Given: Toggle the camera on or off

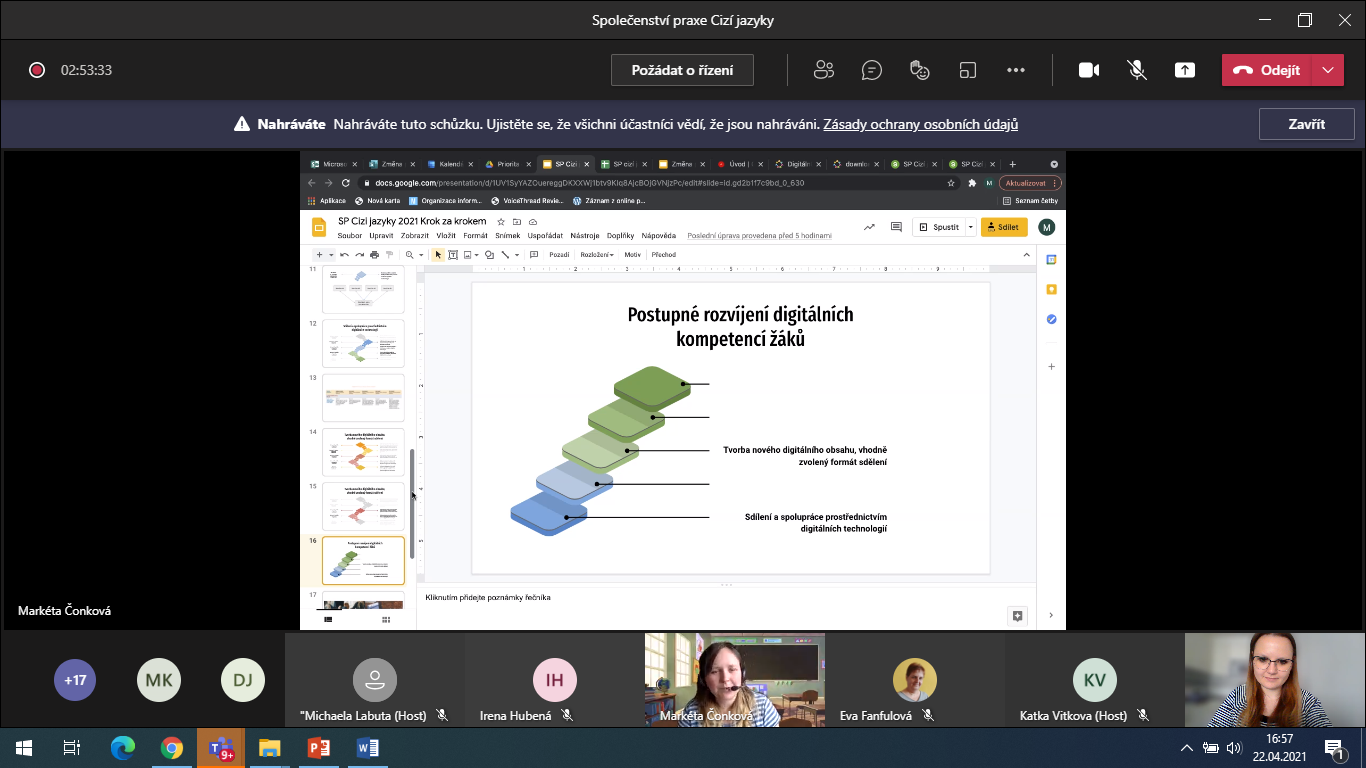Looking at the screenshot, I should 1089,70.
